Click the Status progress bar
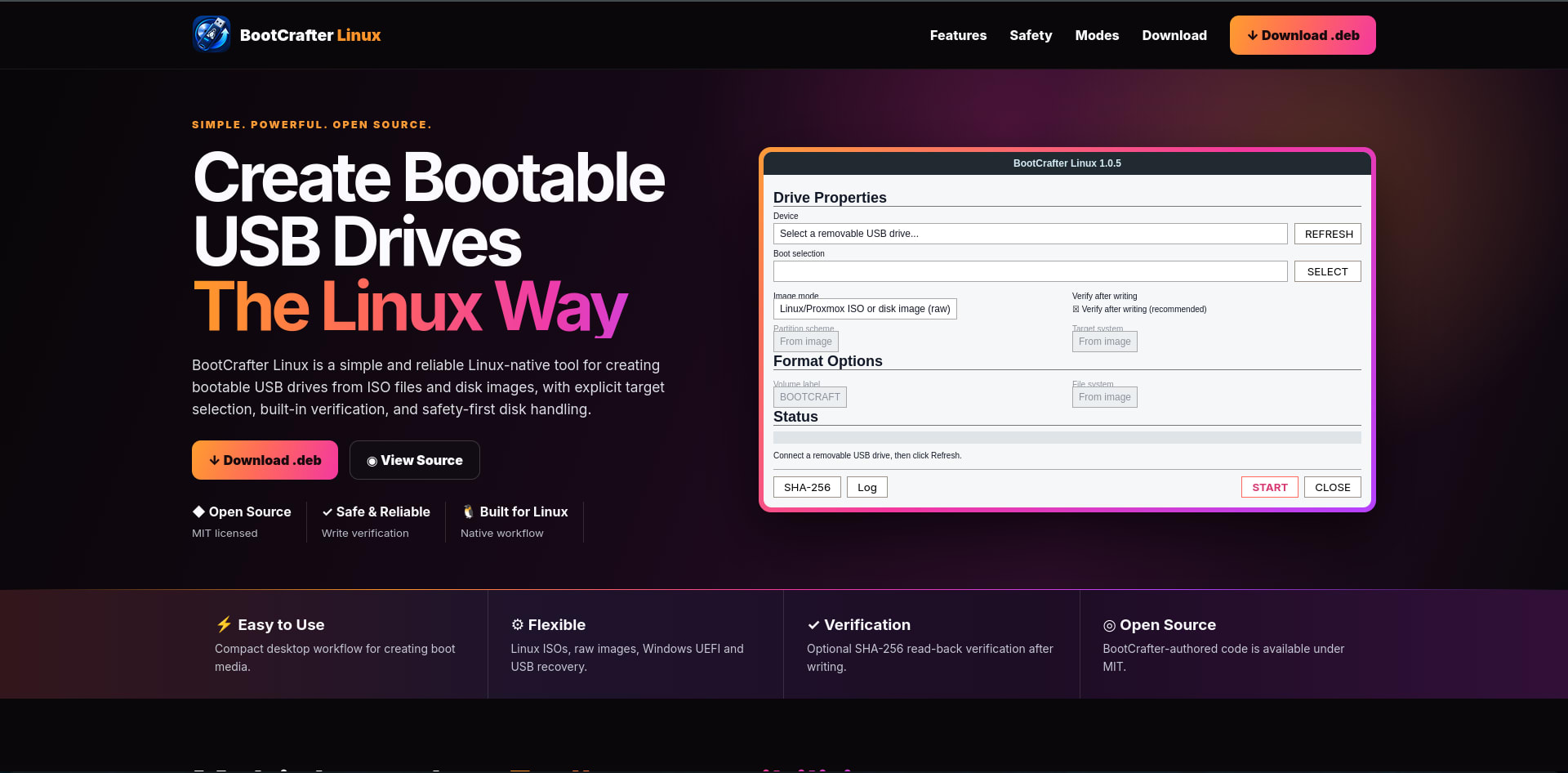1568x773 pixels. coord(1067,437)
